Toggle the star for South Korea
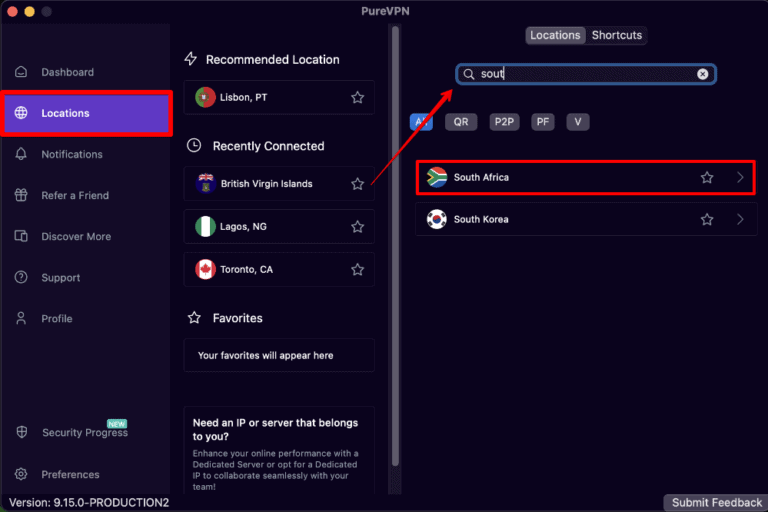This screenshot has height=512, width=768. [707, 219]
